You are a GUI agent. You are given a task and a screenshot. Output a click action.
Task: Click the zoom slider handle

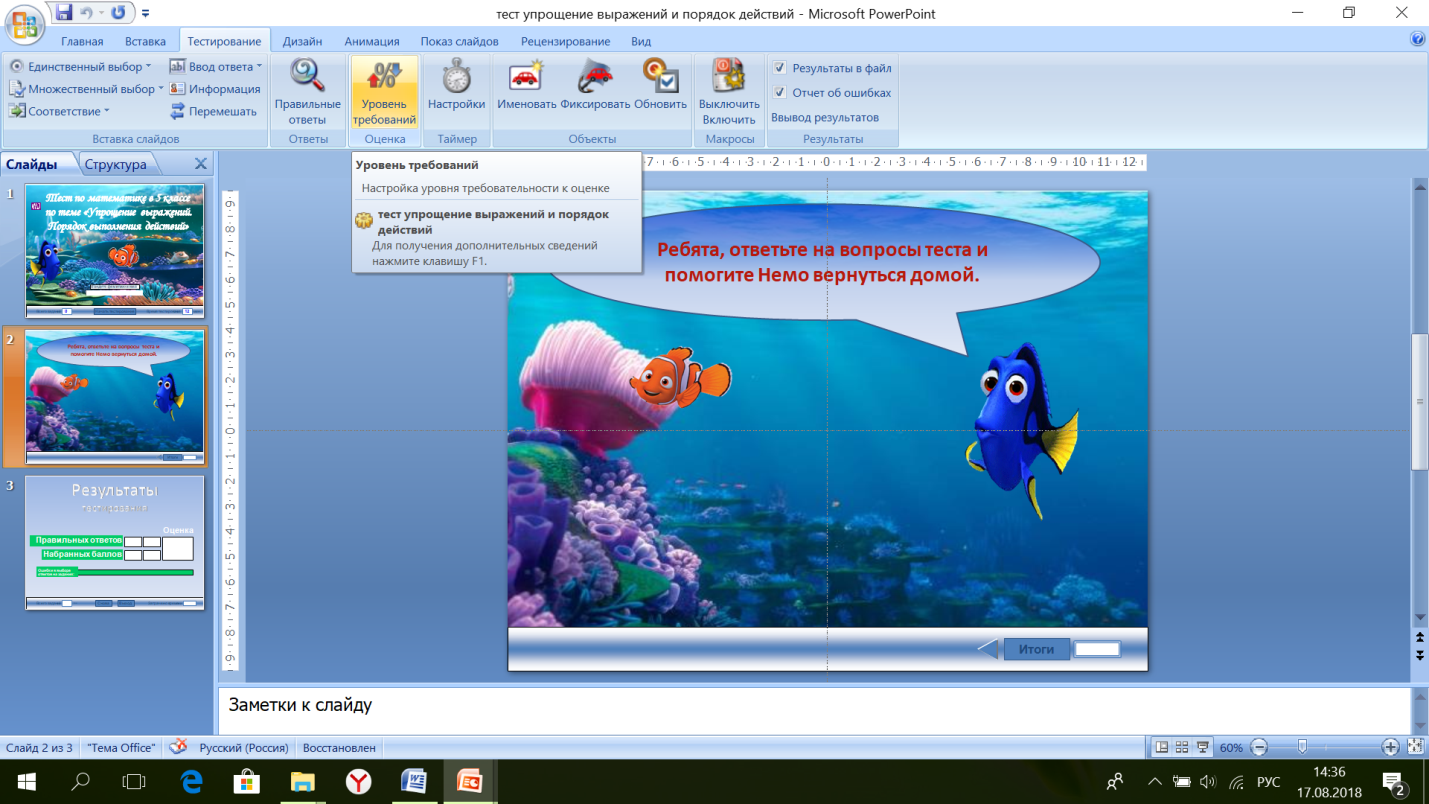click(x=1302, y=747)
